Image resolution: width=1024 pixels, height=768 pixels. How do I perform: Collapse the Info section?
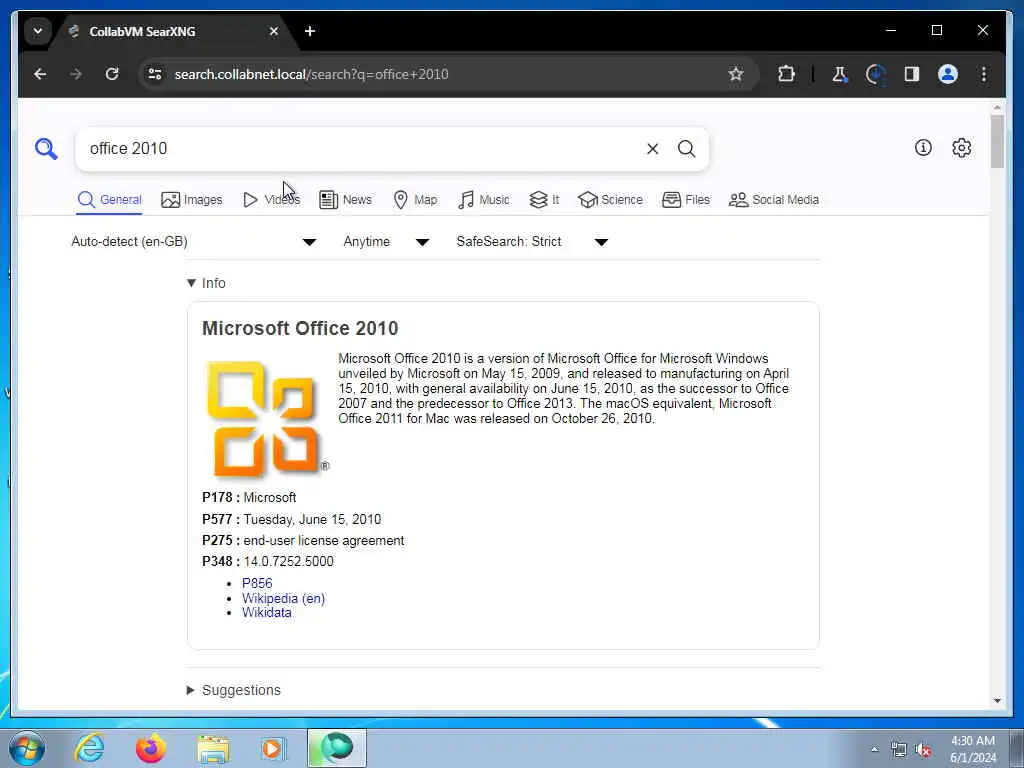coord(206,283)
